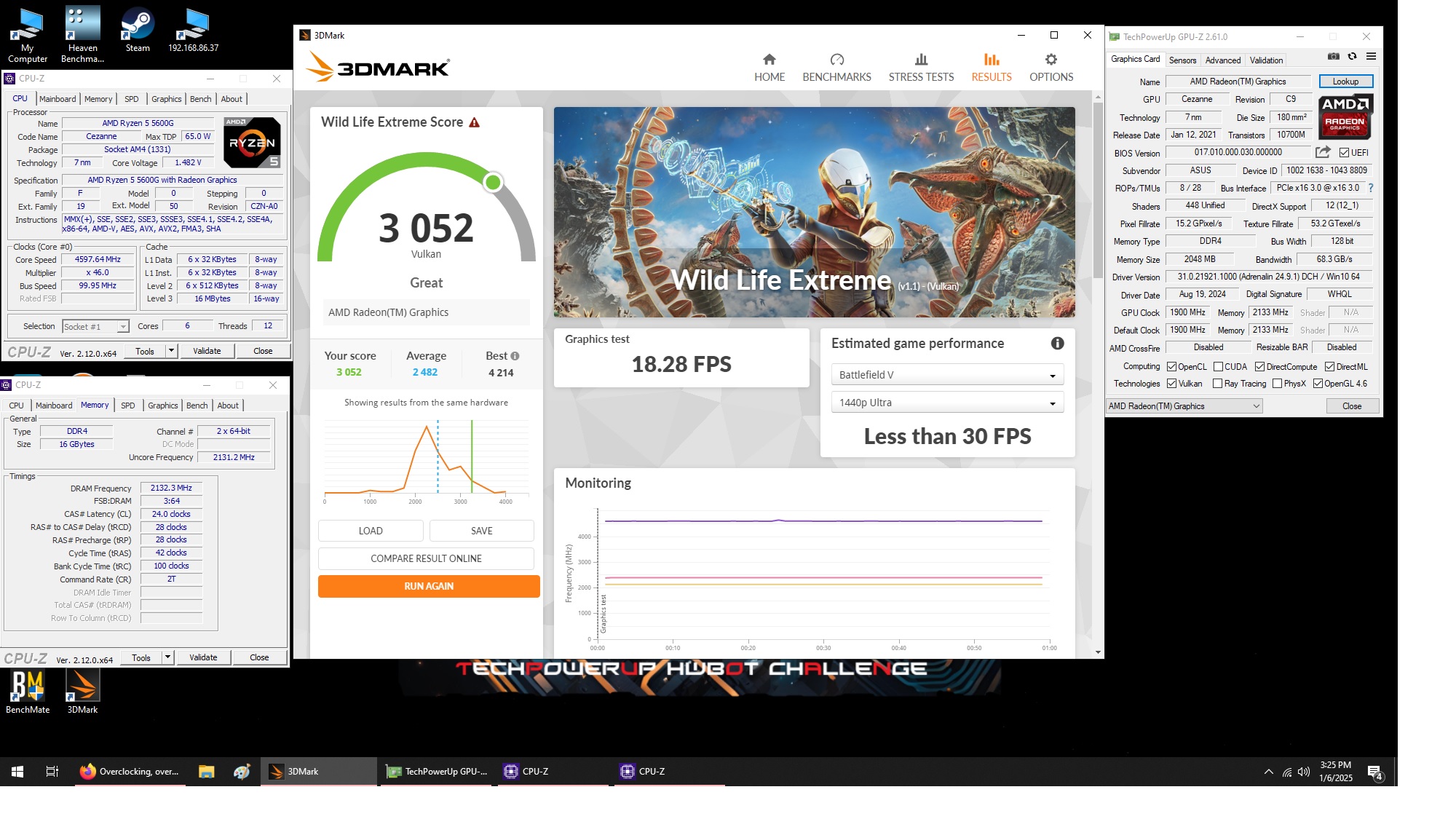Click the green score gauge knob
The width and height of the screenshot is (1456, 819).
(x=493, y=182)
